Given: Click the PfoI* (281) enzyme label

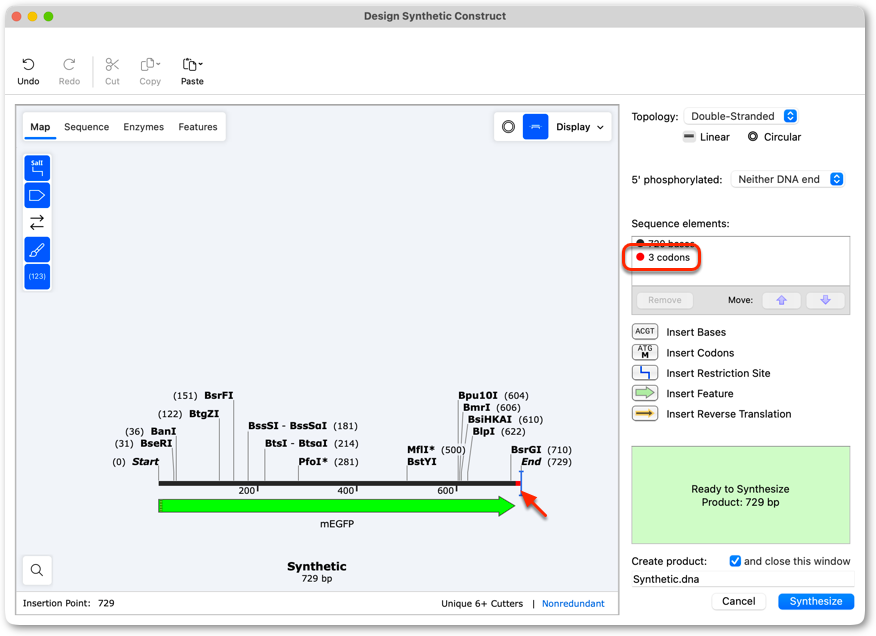Looking at the screenshot, I should point(328,462).
